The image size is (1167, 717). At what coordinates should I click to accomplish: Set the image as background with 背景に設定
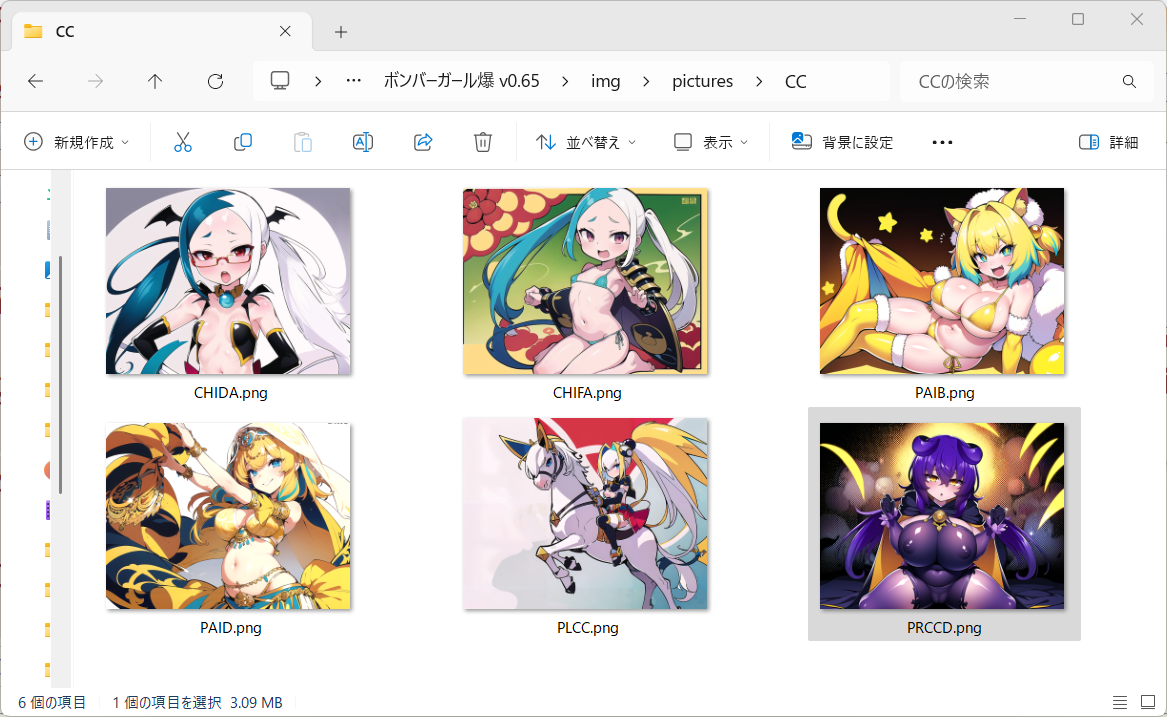coord(842,141)
